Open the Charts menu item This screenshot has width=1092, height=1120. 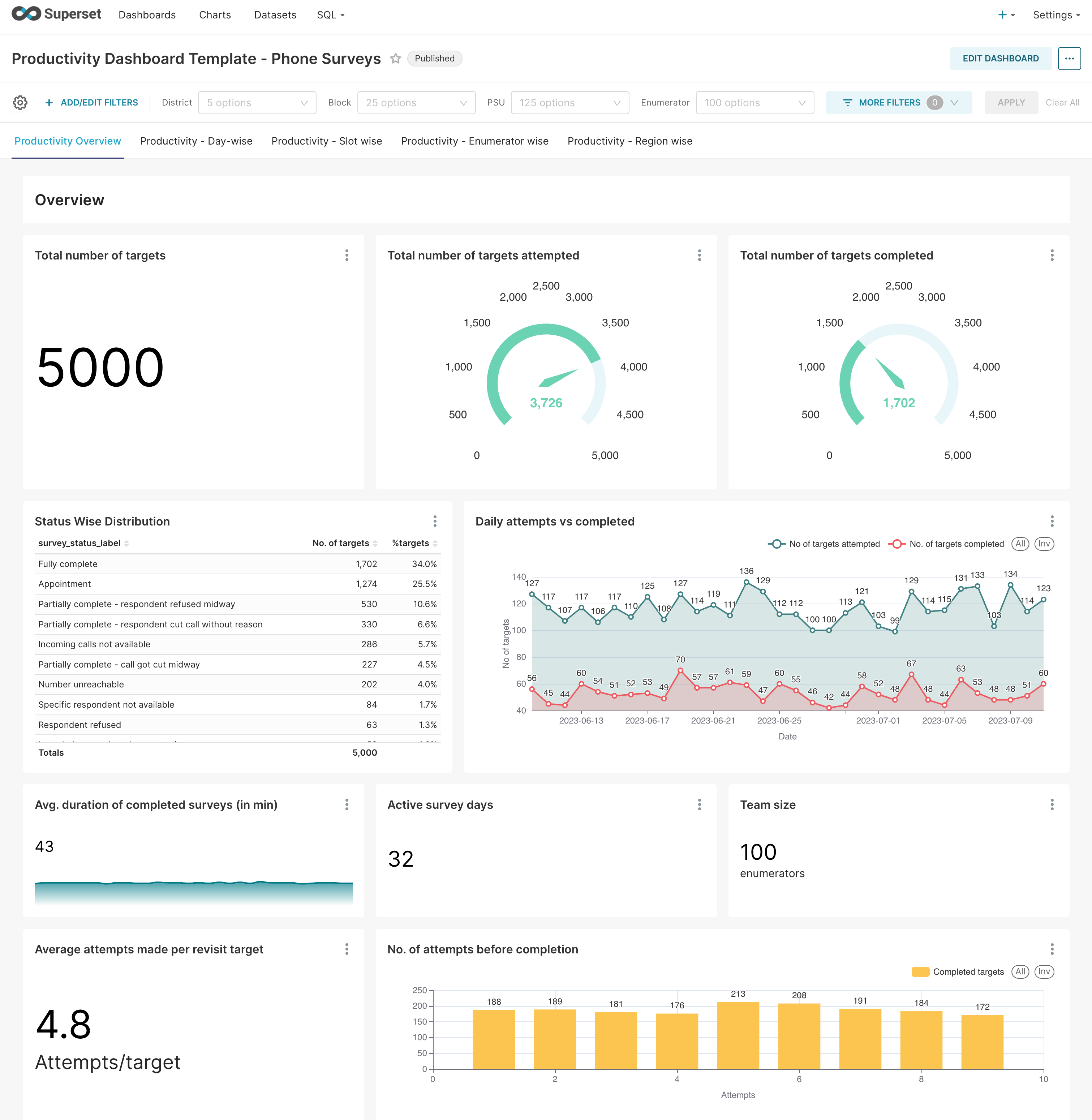click(x=215, y=15)
